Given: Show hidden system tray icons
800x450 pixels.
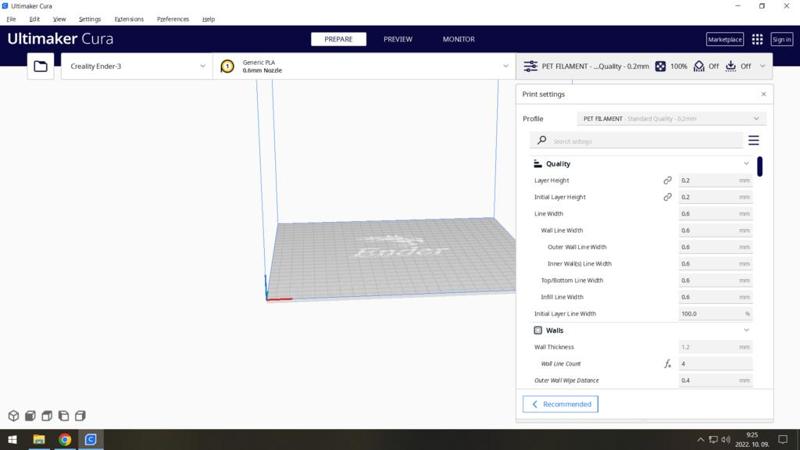Looking at the screenshot, I should [x=701, y=439].
